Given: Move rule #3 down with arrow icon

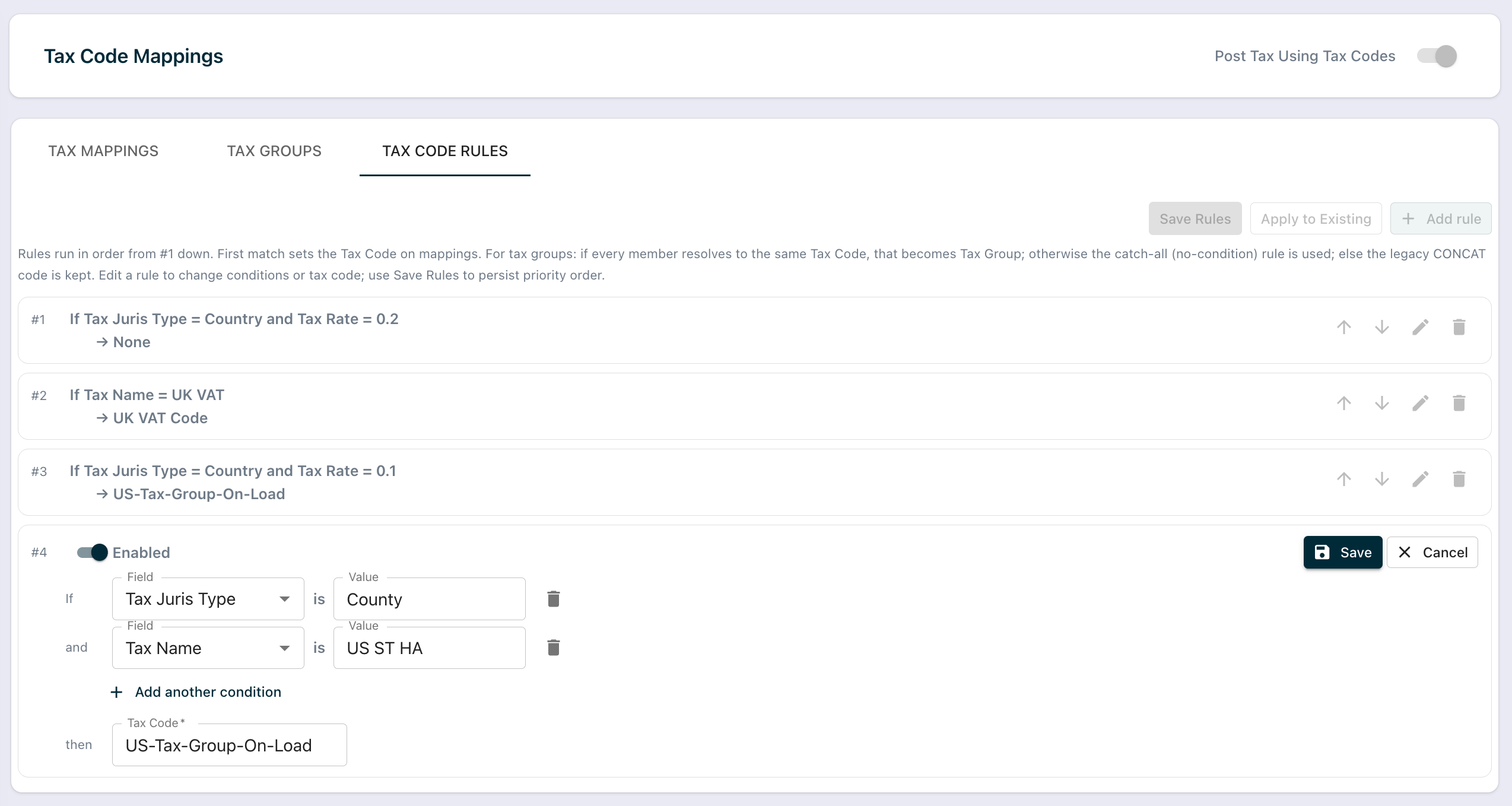Looking at the screenshot, I should (1382, 479).
